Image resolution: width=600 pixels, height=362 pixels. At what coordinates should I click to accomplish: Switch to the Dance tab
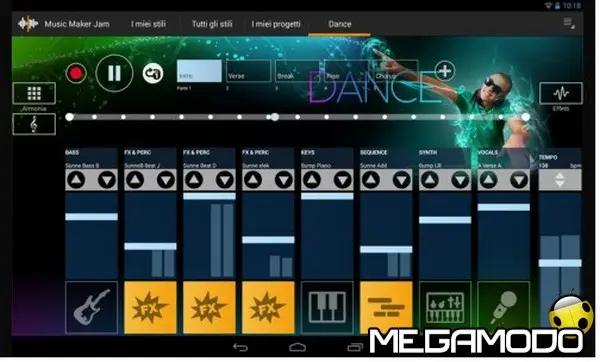pos(339,24)
